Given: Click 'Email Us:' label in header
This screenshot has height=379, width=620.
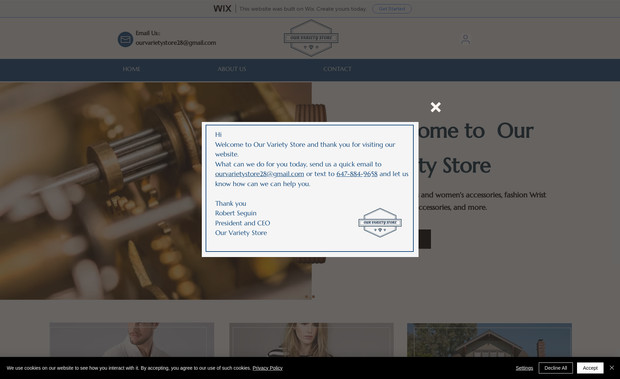Looking at the screenshot, I should pos(148,33).
